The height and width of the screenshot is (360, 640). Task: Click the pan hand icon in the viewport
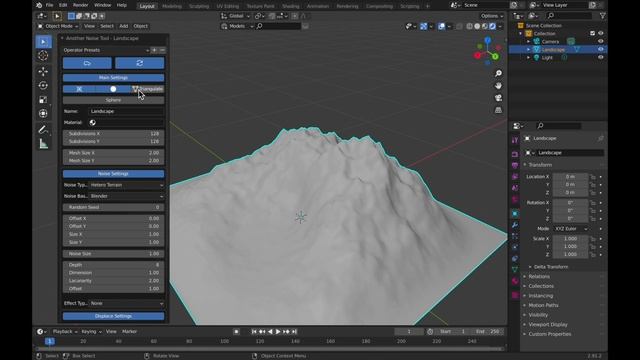point(498,86)
